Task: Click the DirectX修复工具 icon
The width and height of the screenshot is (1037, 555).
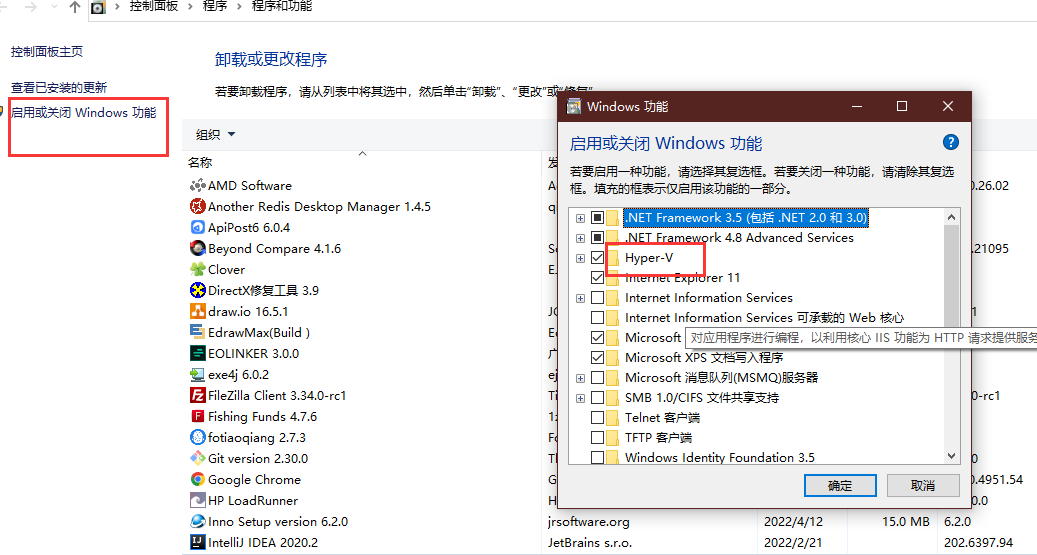Action: point(197,290)
